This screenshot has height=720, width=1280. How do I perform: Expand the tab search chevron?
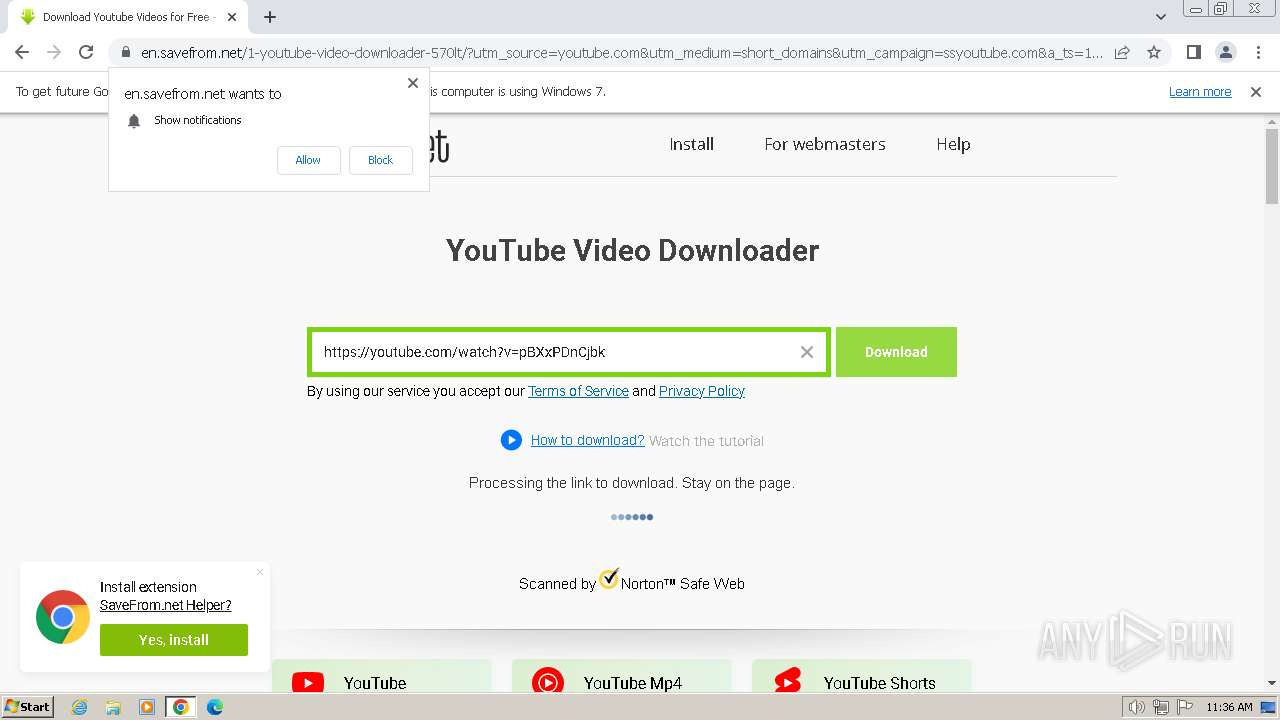click(x=1161, y=17)
